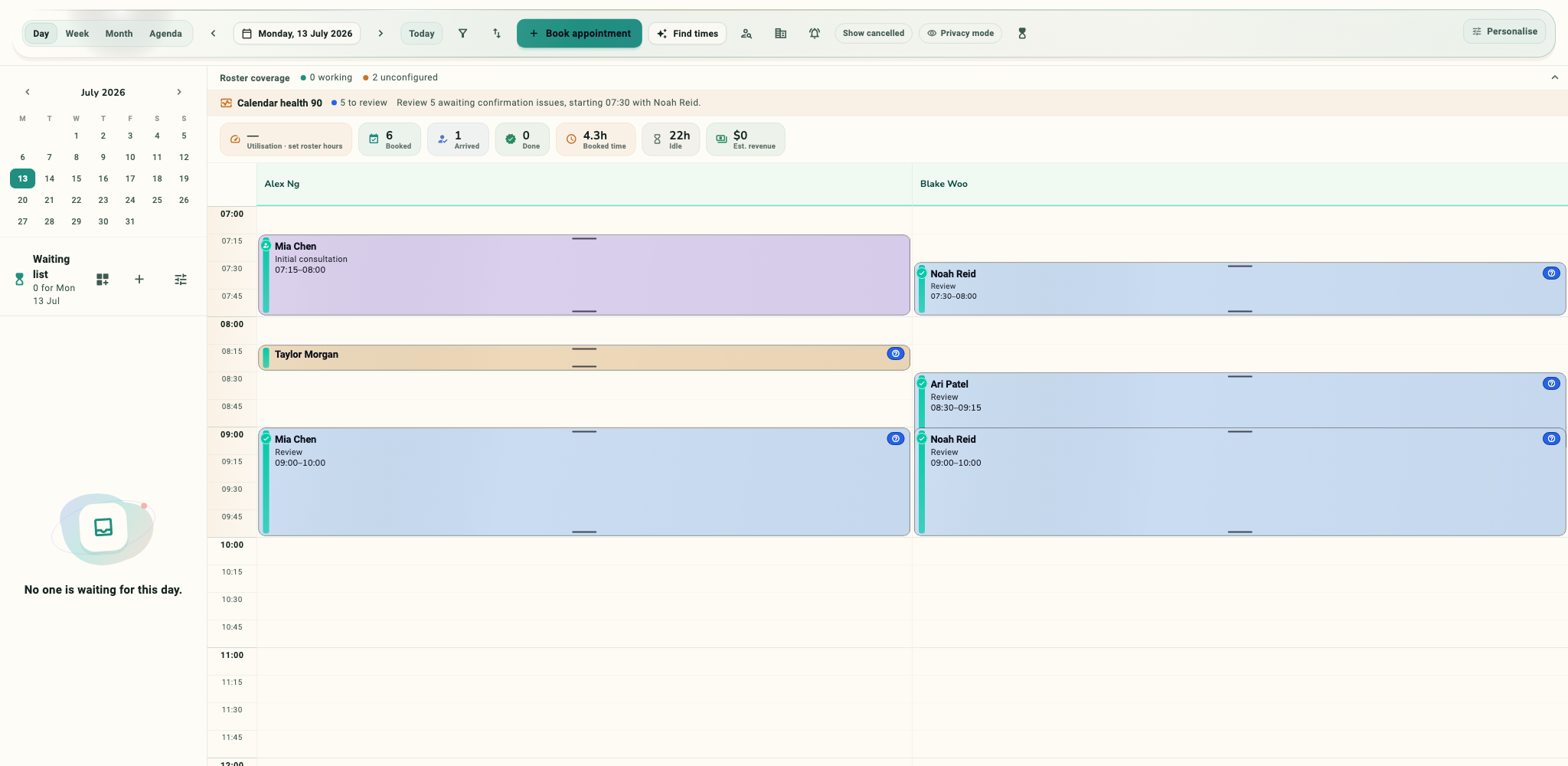Select 14 July in mini calendar

(x=49, y=178)
